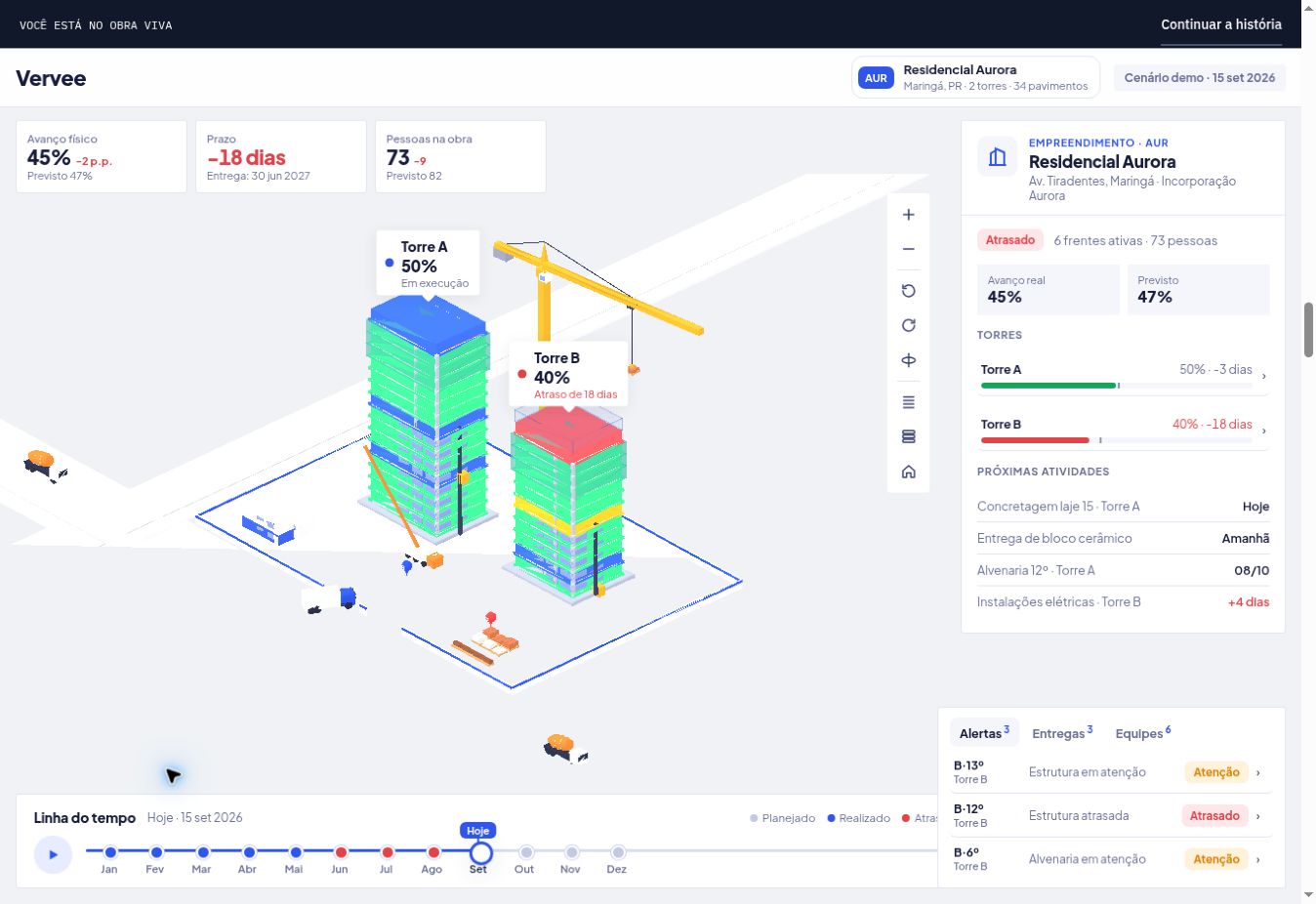Select the Jun timeline marker
This screenshot has height=904, width=1316.
point(341,852)
